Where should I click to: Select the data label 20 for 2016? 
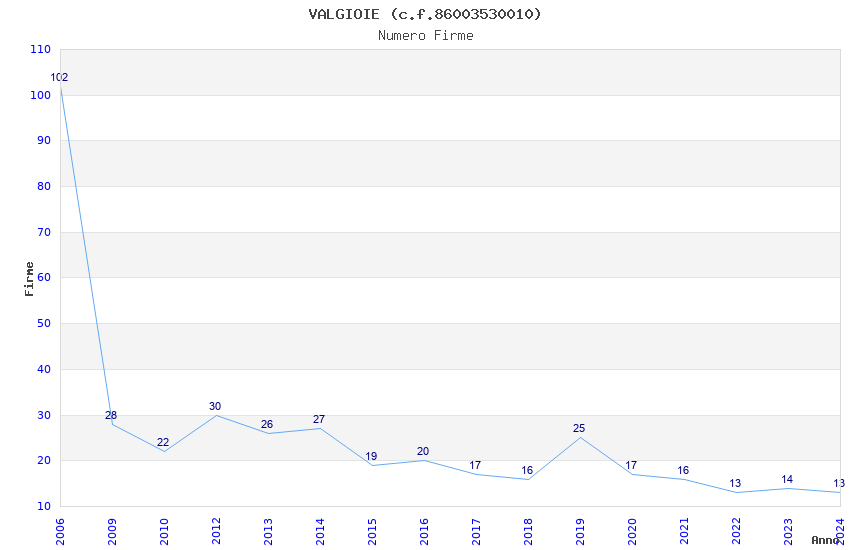coord(423,451)
